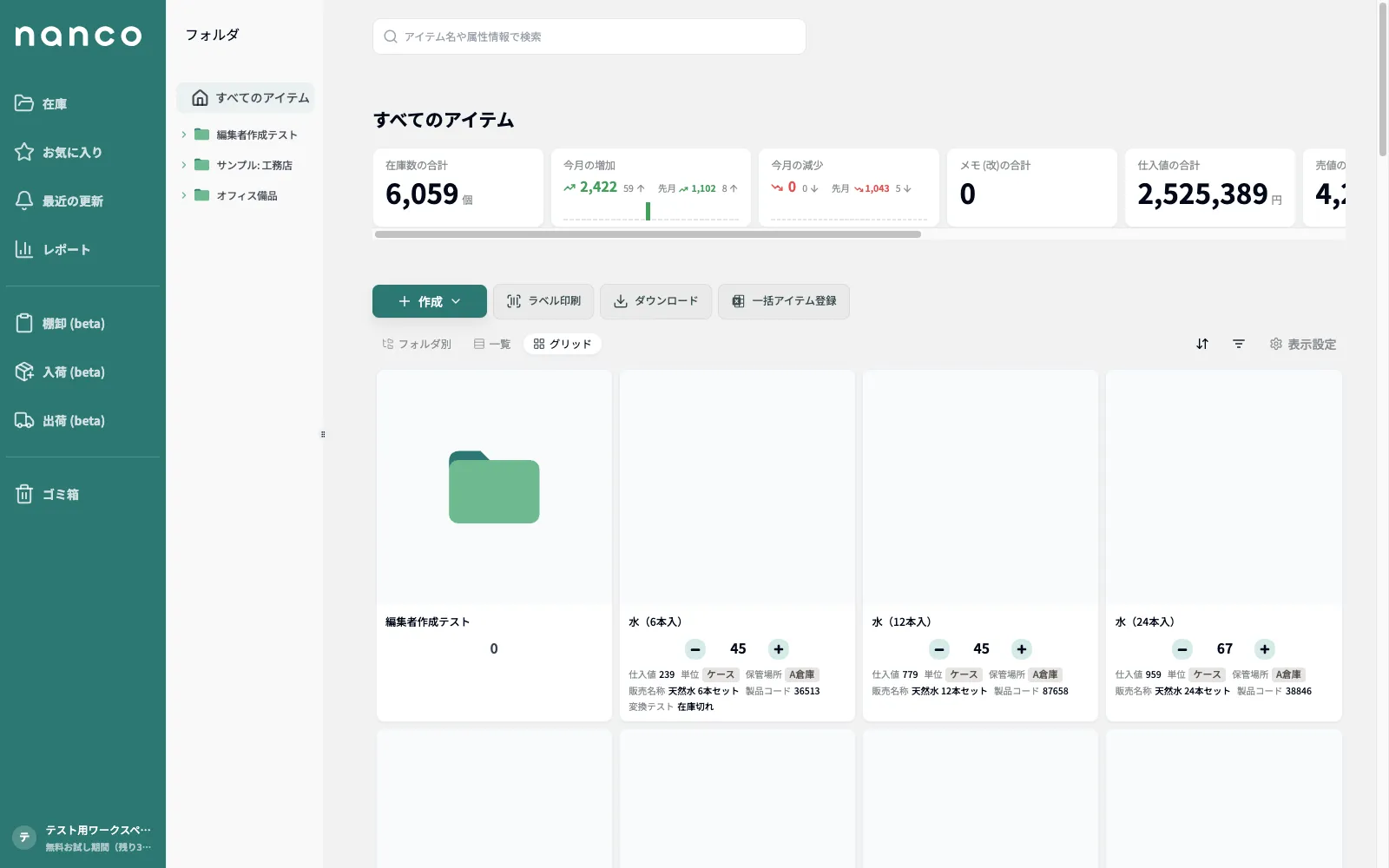This screenshot has width=1389, height=868.
Task: Increase quantity of 水（6本入）
Action: 779,649
